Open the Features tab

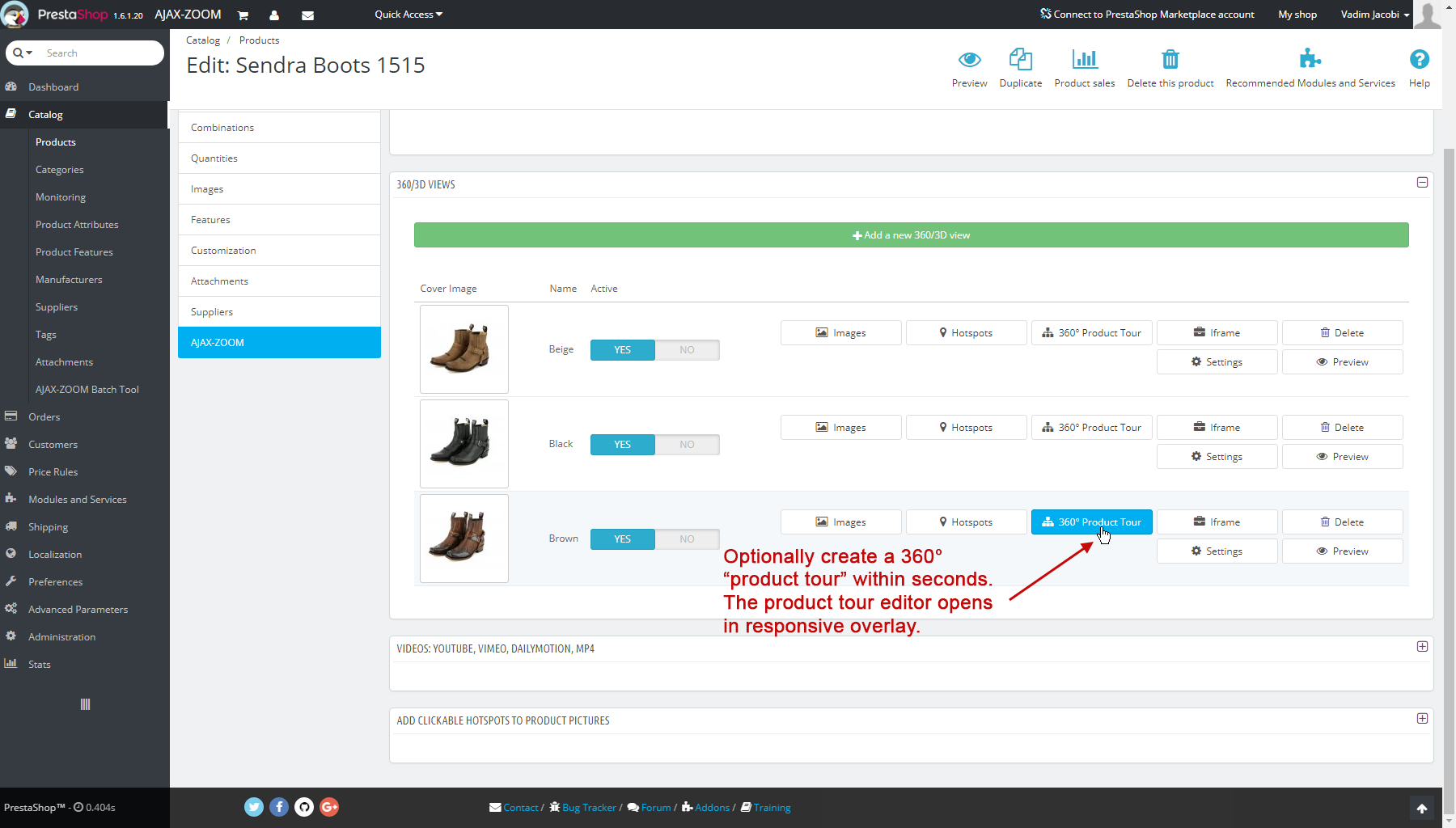coord(279,220)
